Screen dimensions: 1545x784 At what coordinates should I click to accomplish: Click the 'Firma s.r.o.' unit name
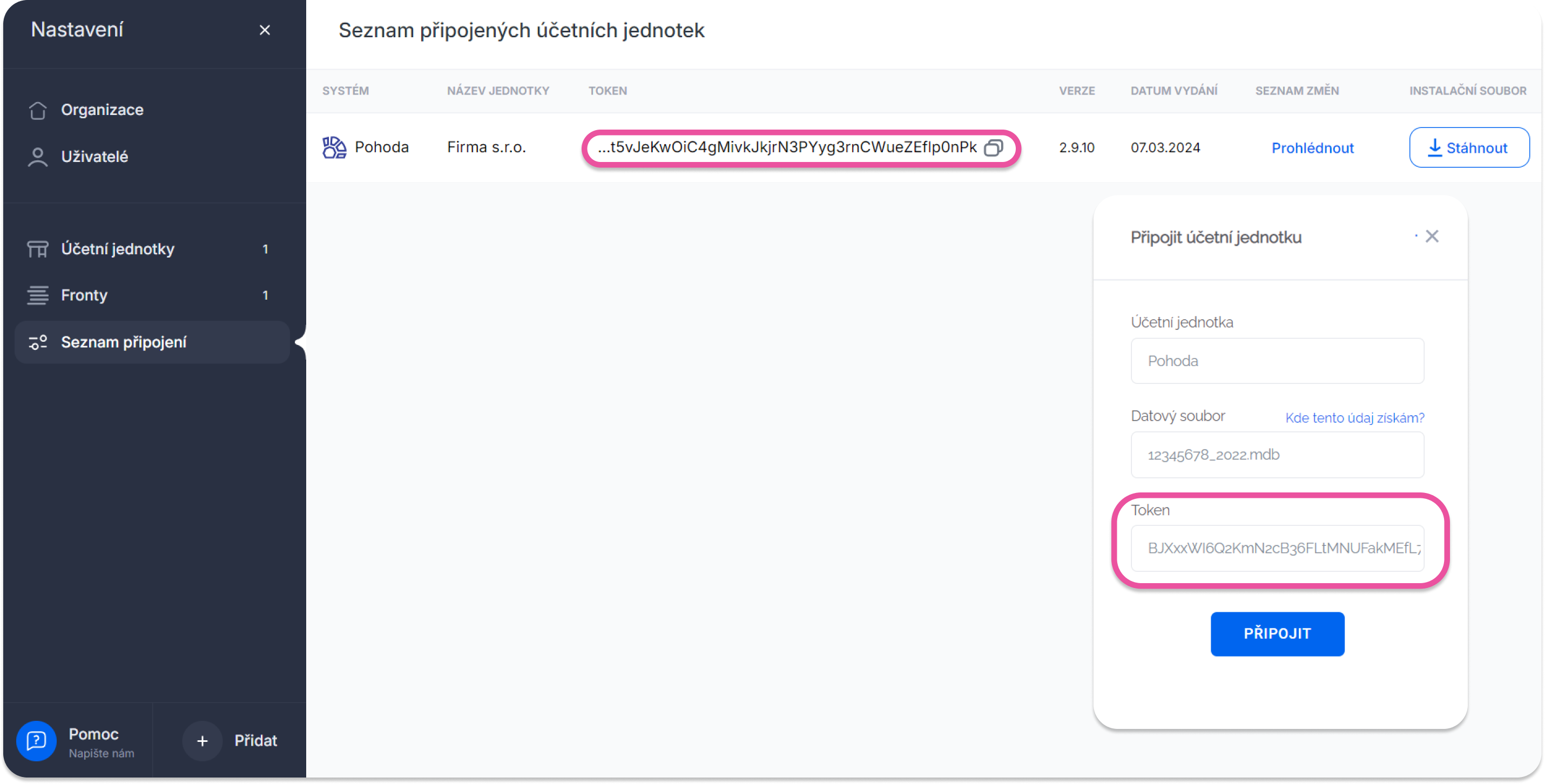pos(487,147)
